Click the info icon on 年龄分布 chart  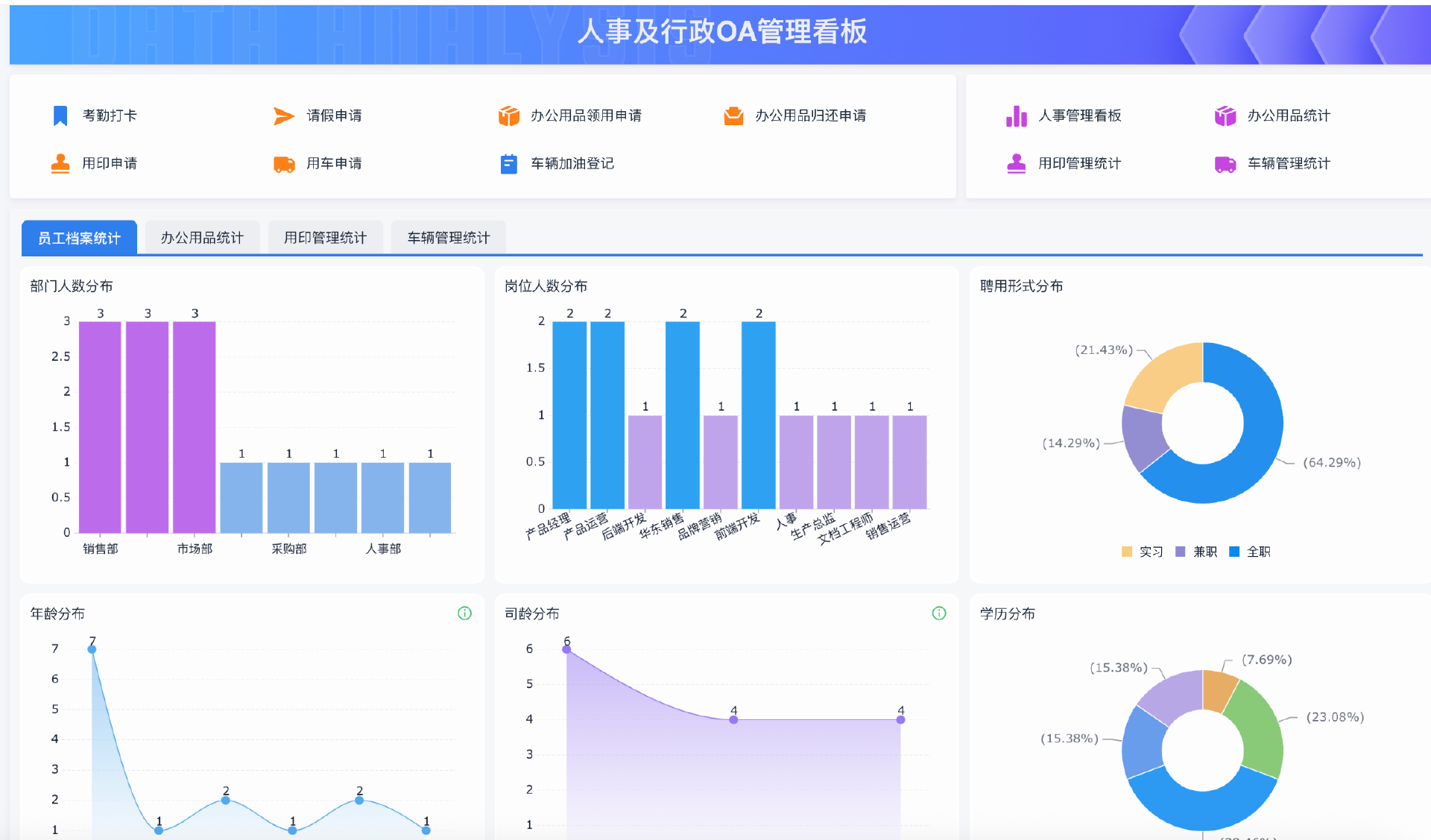point(464,613)
